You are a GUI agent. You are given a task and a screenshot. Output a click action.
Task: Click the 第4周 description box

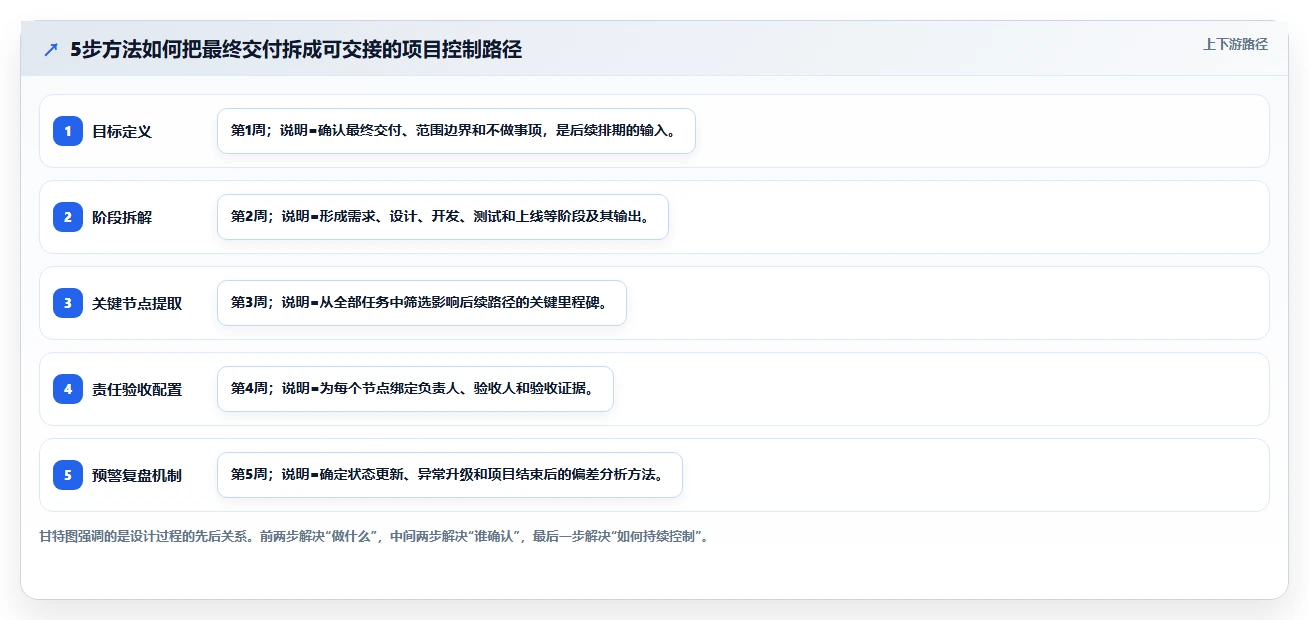[415, 389]
